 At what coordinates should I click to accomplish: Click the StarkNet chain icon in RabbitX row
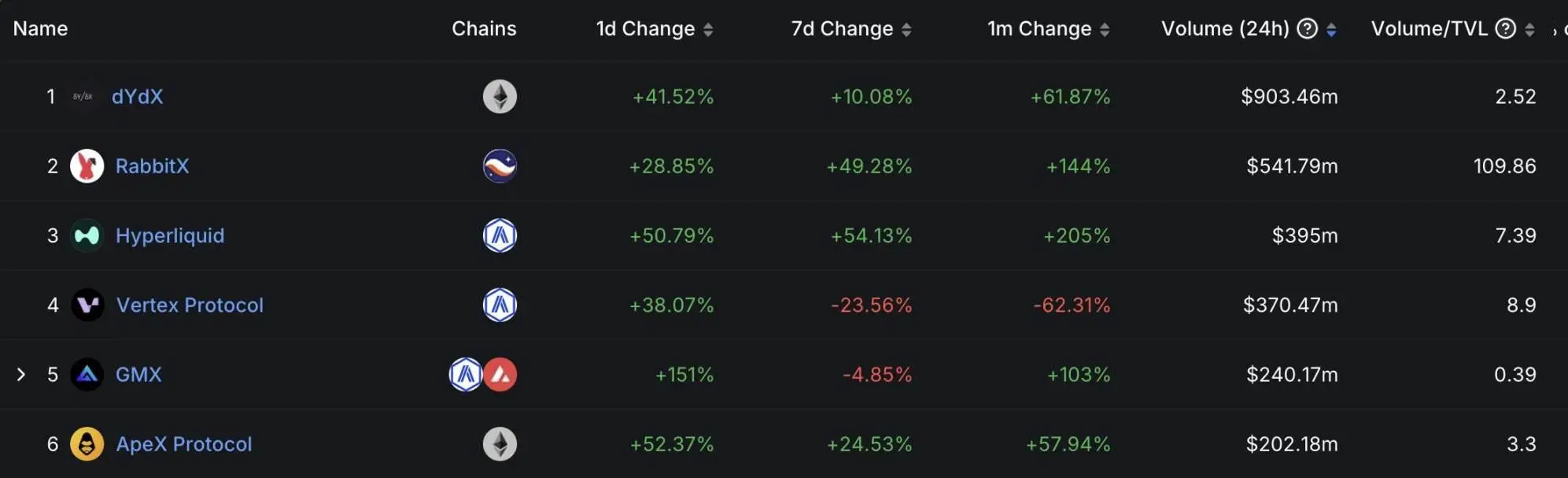pyautogui.click(x=500, y=166)
